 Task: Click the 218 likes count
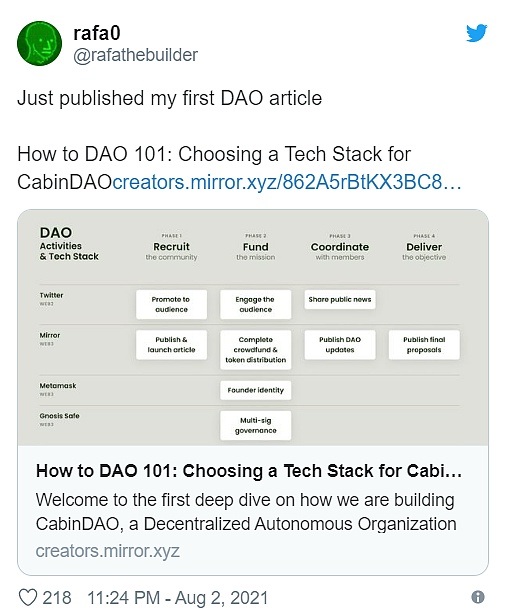pos(57,598)
